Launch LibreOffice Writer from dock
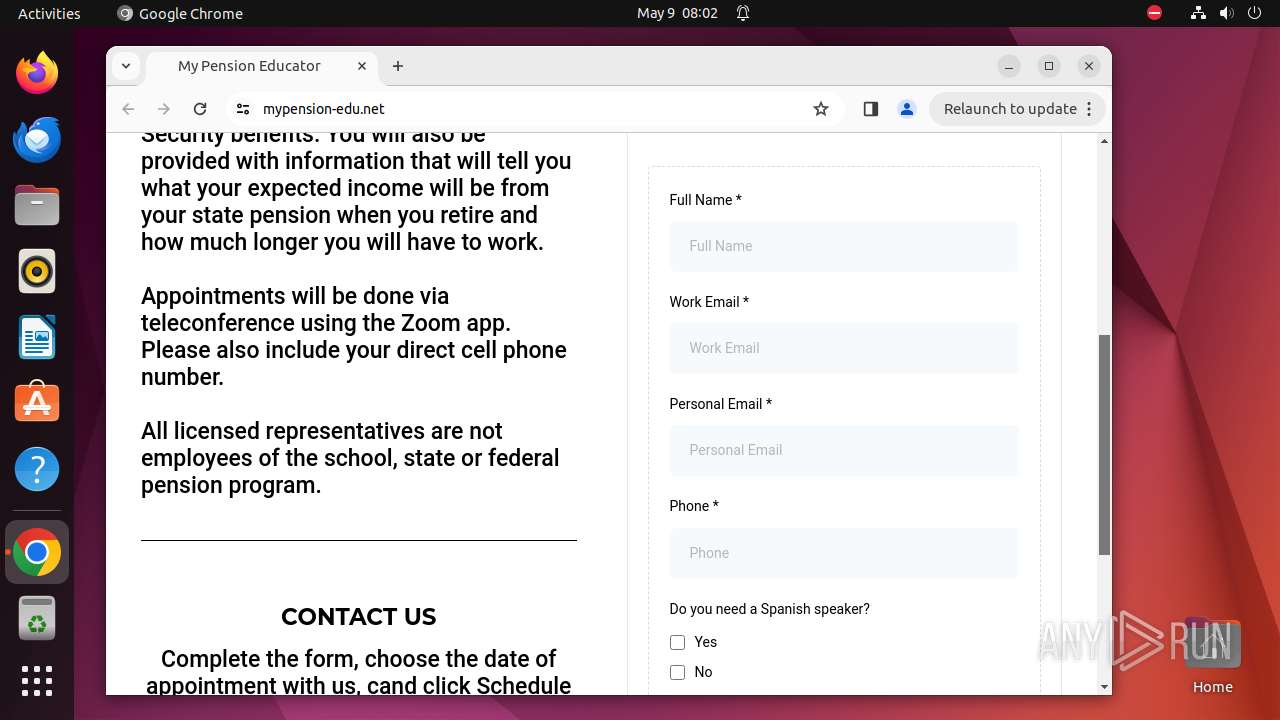Image resolution: width=1280 pixels, height=720 pixels. 37,337
